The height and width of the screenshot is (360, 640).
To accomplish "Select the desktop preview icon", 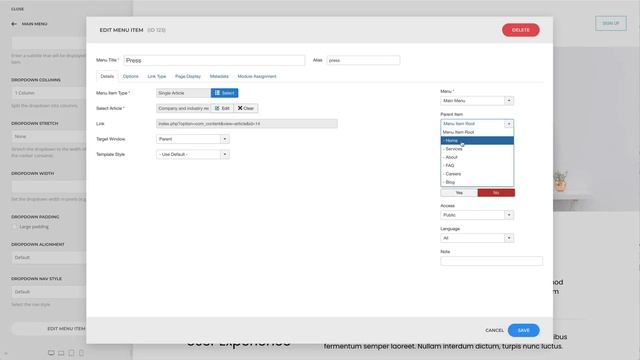I will coord(51,353).
